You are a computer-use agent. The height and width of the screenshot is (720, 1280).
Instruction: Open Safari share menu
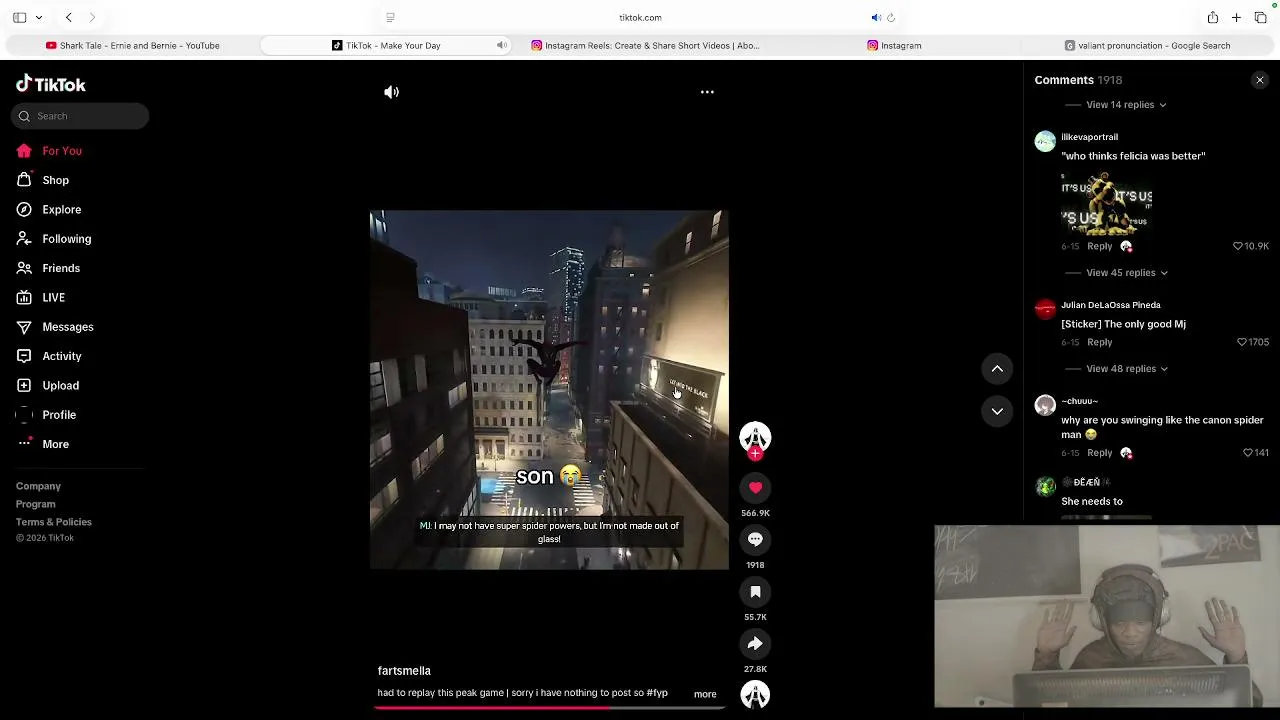[1212, 17]
